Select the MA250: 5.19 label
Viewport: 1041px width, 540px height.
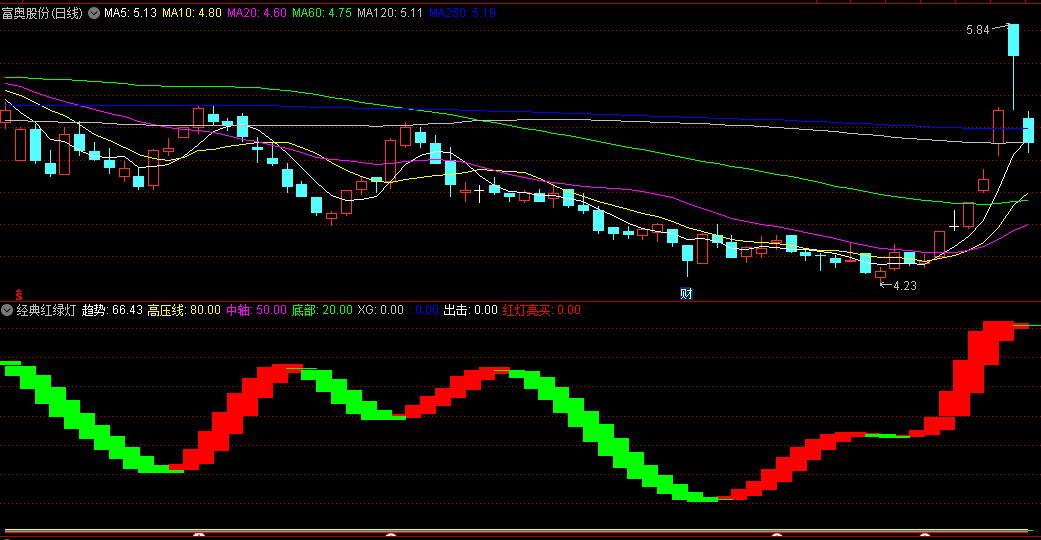pyautogui.click(x=462, y=13)
